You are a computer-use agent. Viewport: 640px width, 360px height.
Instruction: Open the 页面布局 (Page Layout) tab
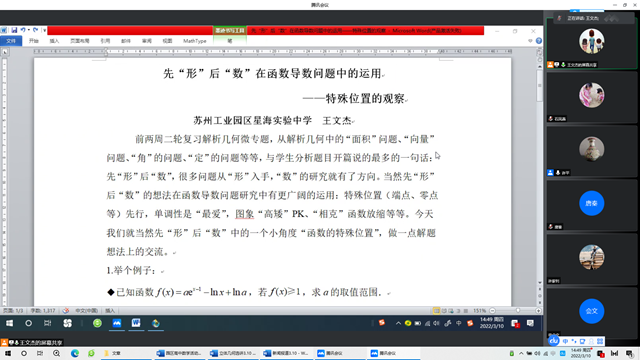coord(80,41)
